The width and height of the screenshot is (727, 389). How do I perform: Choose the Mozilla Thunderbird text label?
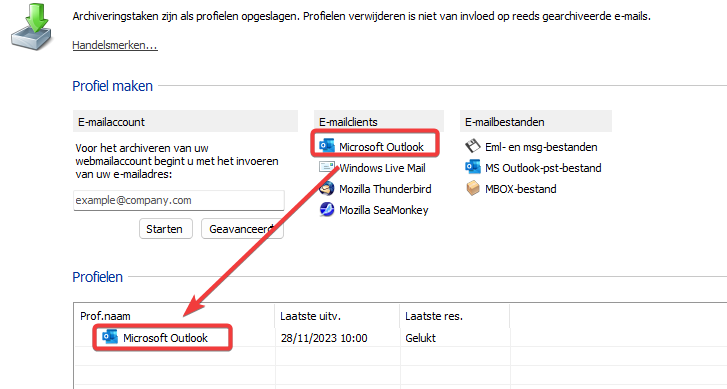point(385,189)
